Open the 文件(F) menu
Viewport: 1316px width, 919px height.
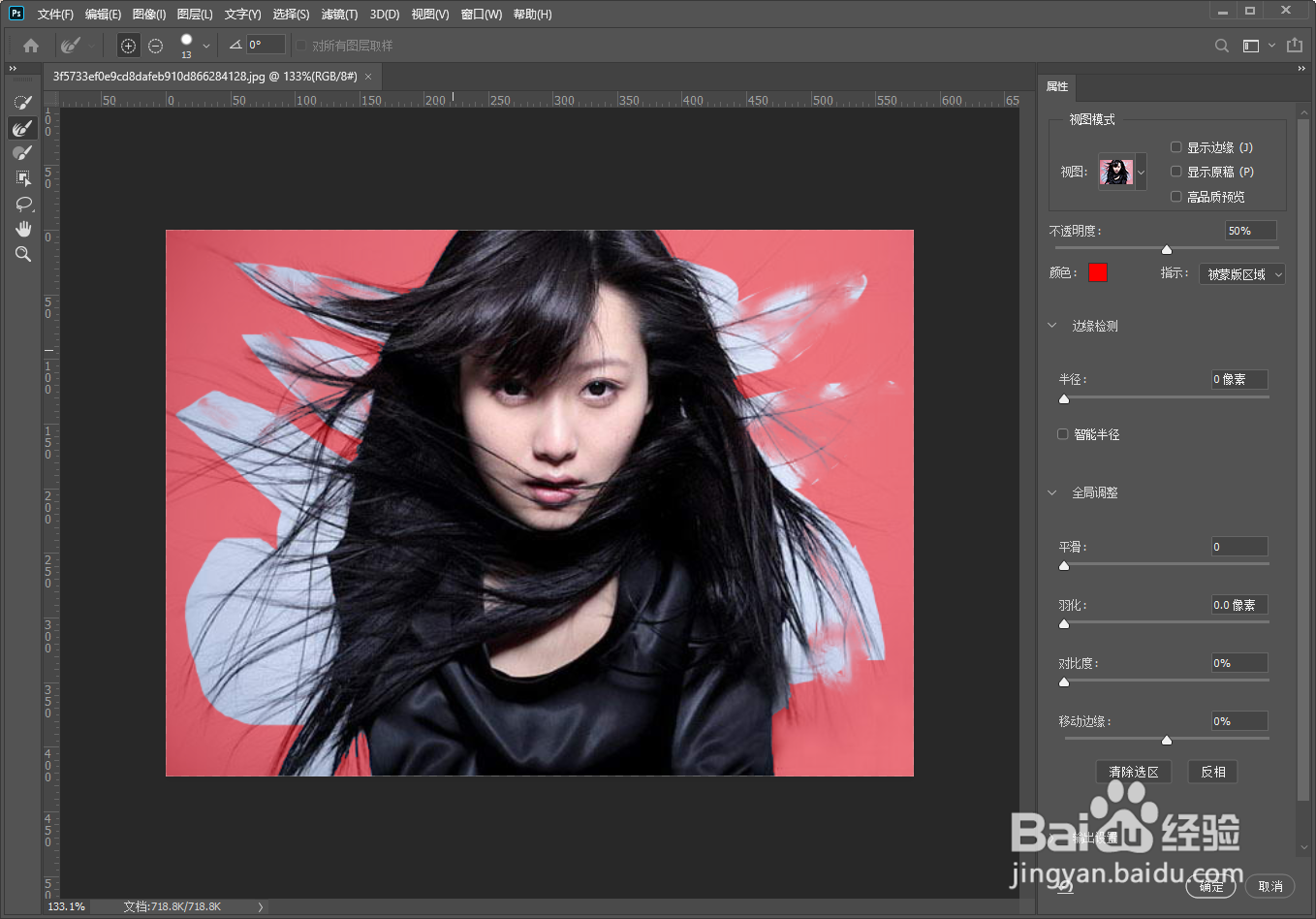[x=55, y=15]
